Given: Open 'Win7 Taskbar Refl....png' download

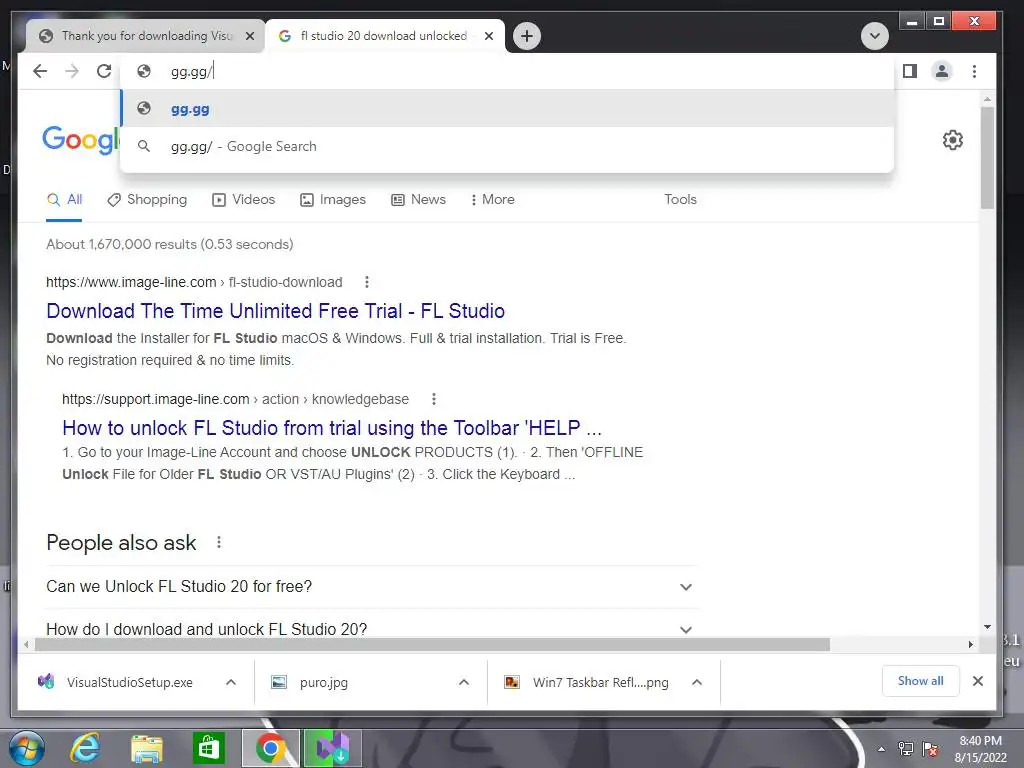Looking at the screenshot, I should click(x=588, y=682).
